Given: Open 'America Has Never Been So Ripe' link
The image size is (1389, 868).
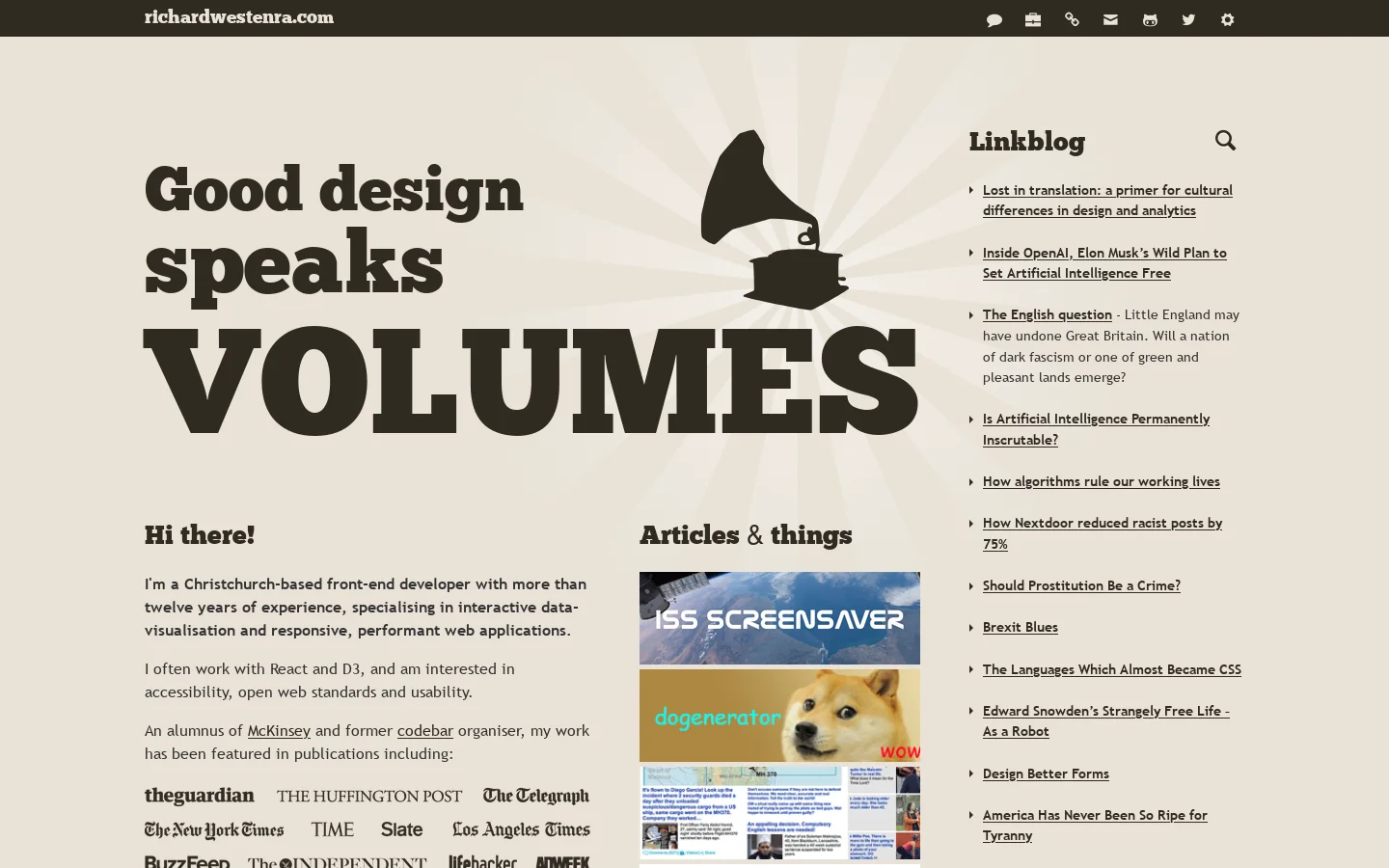Looking at the screenshot, I should point(1095,826).
